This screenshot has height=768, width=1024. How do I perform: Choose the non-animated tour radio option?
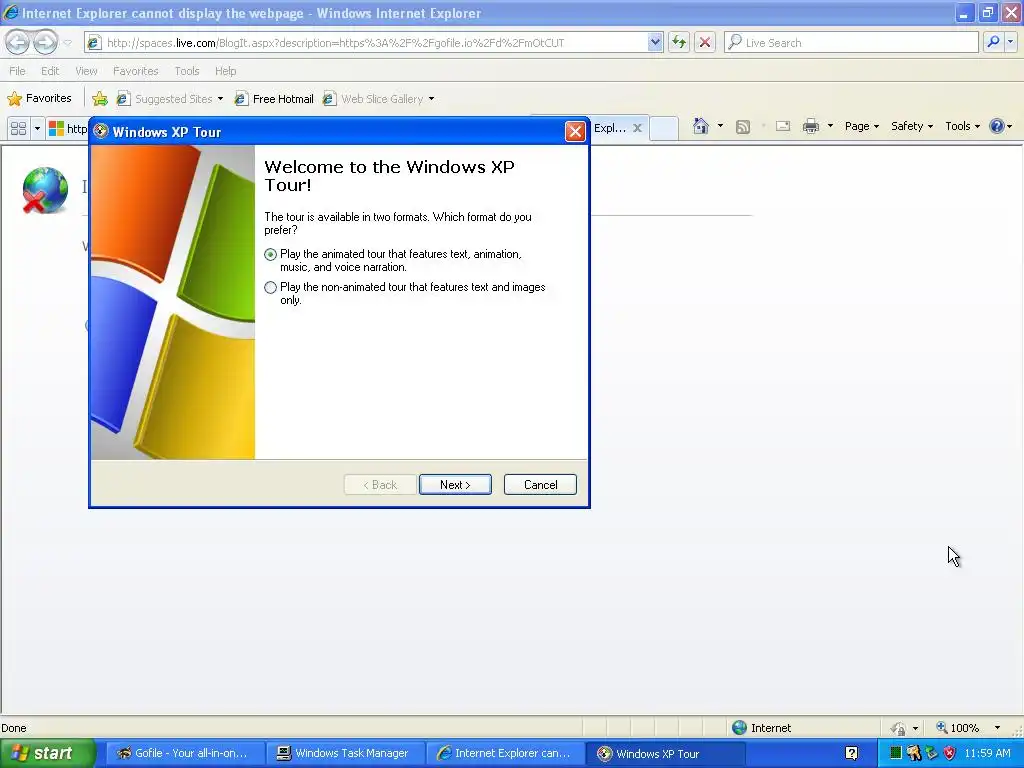tap(270, 287)
